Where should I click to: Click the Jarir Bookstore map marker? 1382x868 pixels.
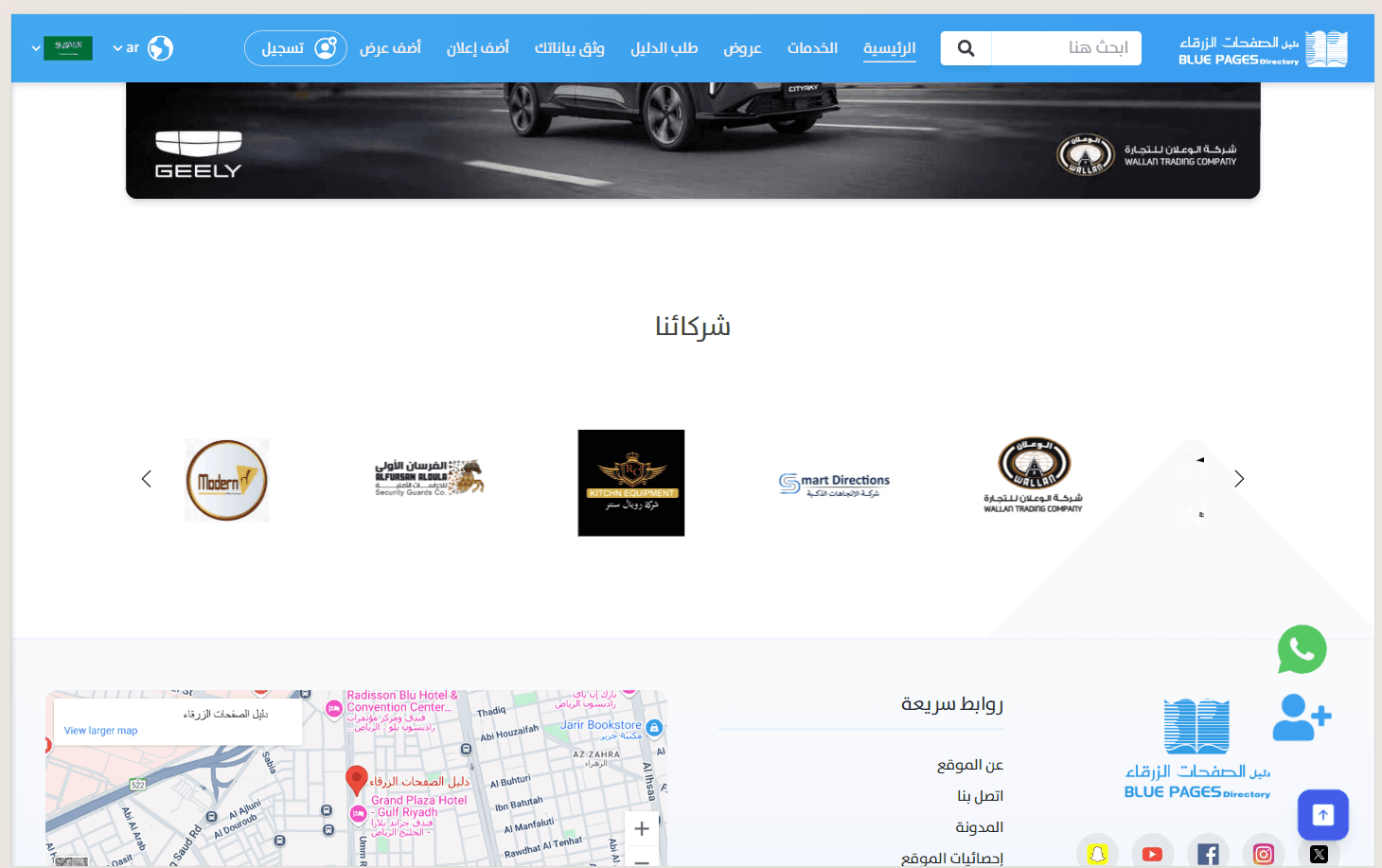pos(654,728)
